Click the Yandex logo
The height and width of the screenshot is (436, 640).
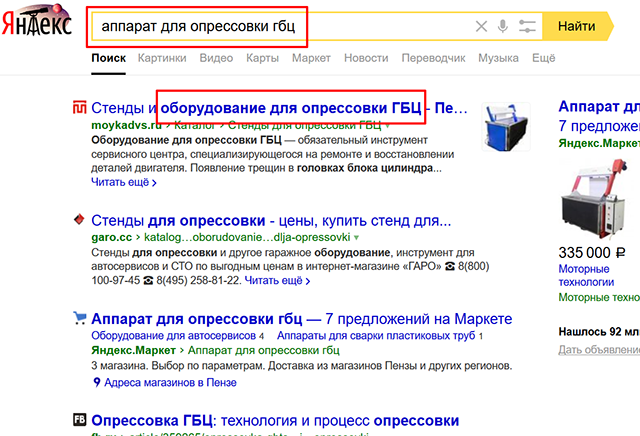(37, 20)
